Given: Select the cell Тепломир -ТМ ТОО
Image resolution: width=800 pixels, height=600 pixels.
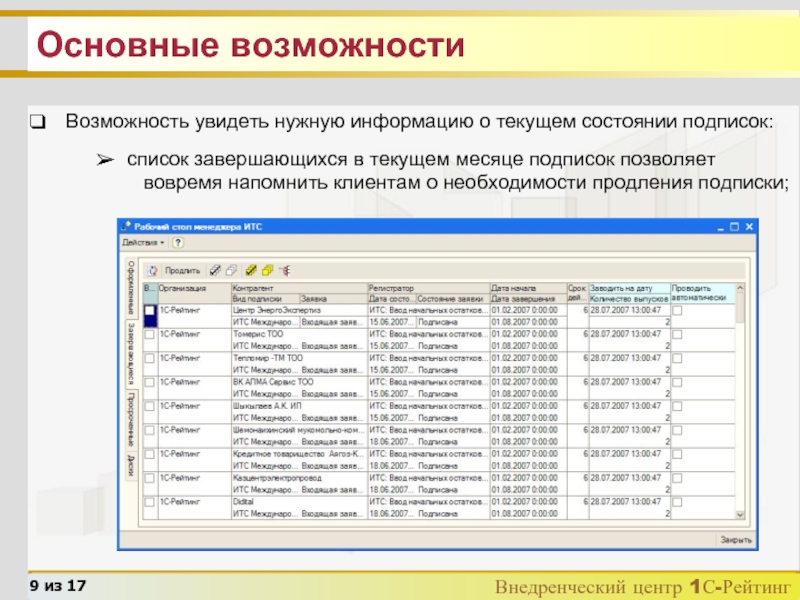Looking at the screenshot, I should pyautogui.click(x=299, y=358).
